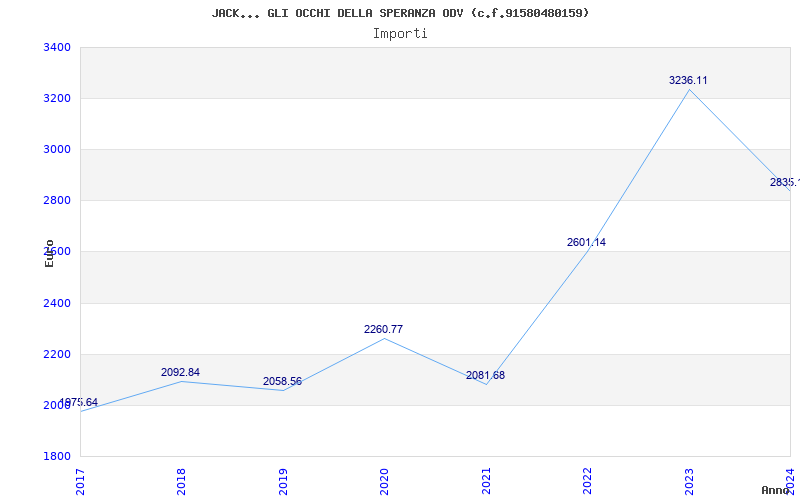
Task: Select the 2081.68 data label
Action: [x=485, y=375]
